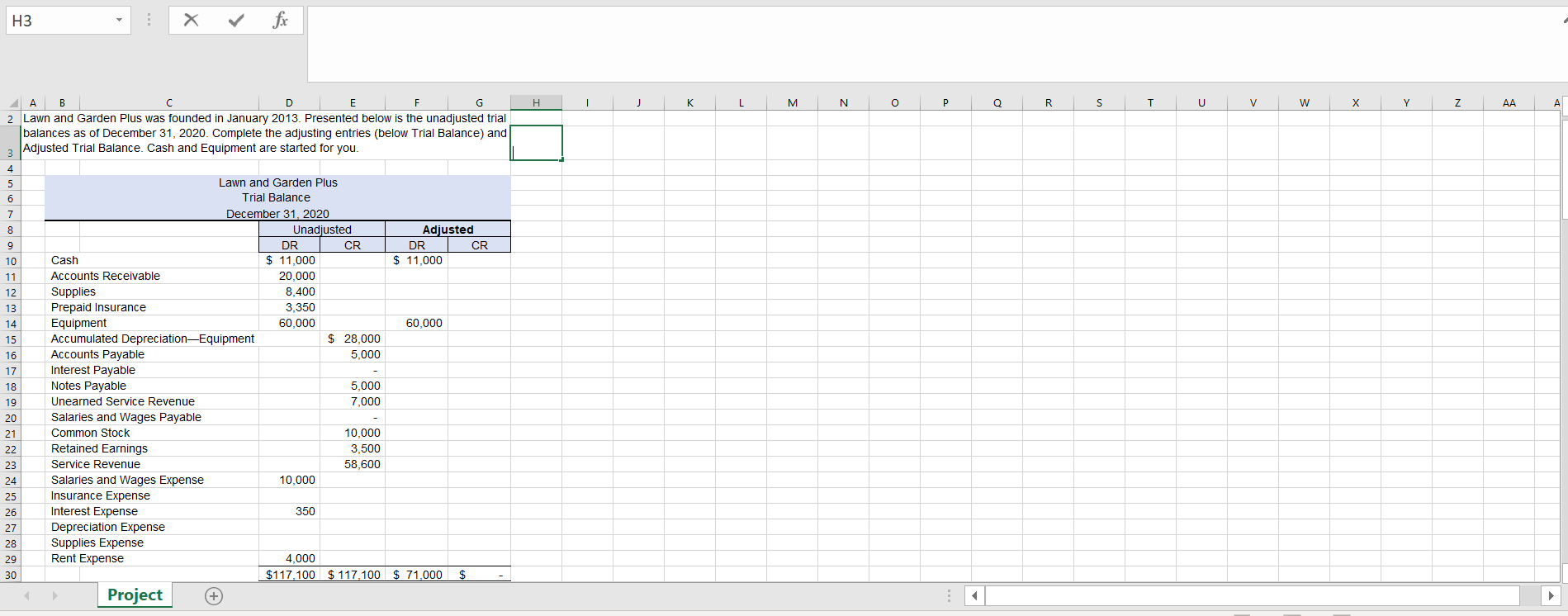Open the Name Box dropdown arrow
The width and height of the screenshot is (1568, 616).
coord(119,21)
